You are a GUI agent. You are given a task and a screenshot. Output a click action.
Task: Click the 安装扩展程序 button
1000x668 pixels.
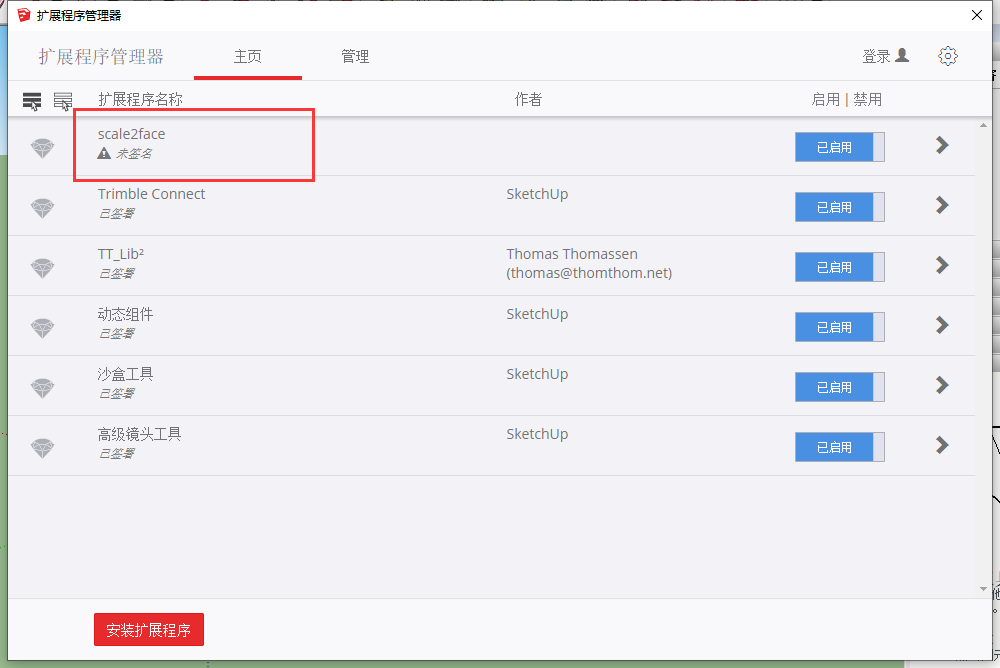pos(149,630)
